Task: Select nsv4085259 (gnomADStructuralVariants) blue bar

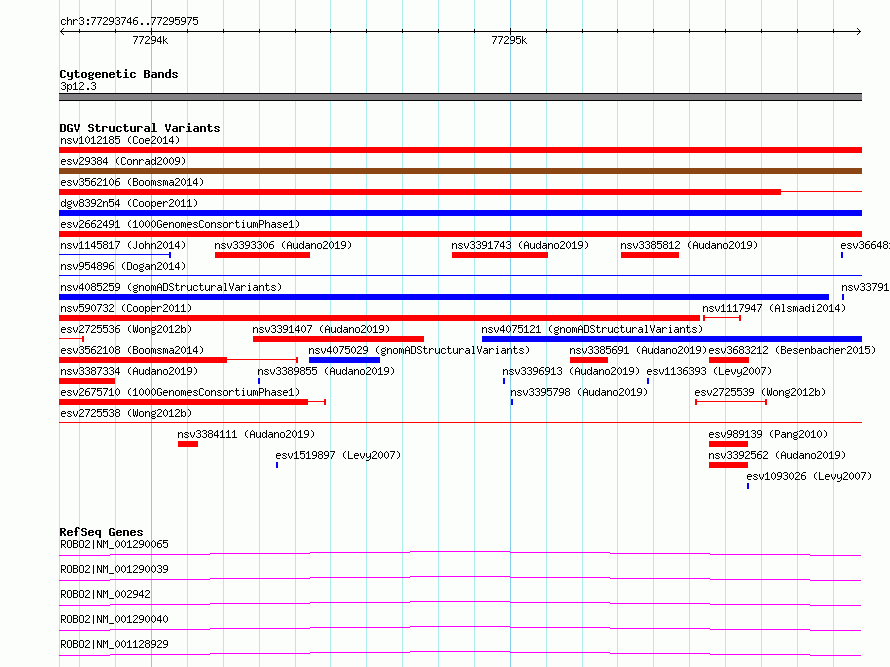Action: click(x=444, y=297)
